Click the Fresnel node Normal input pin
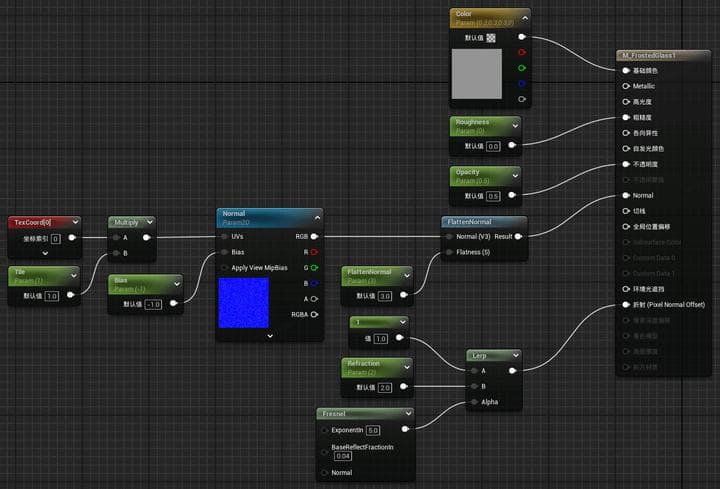The height and width of the screenshot is (489, 720). (x=324, y=472)
